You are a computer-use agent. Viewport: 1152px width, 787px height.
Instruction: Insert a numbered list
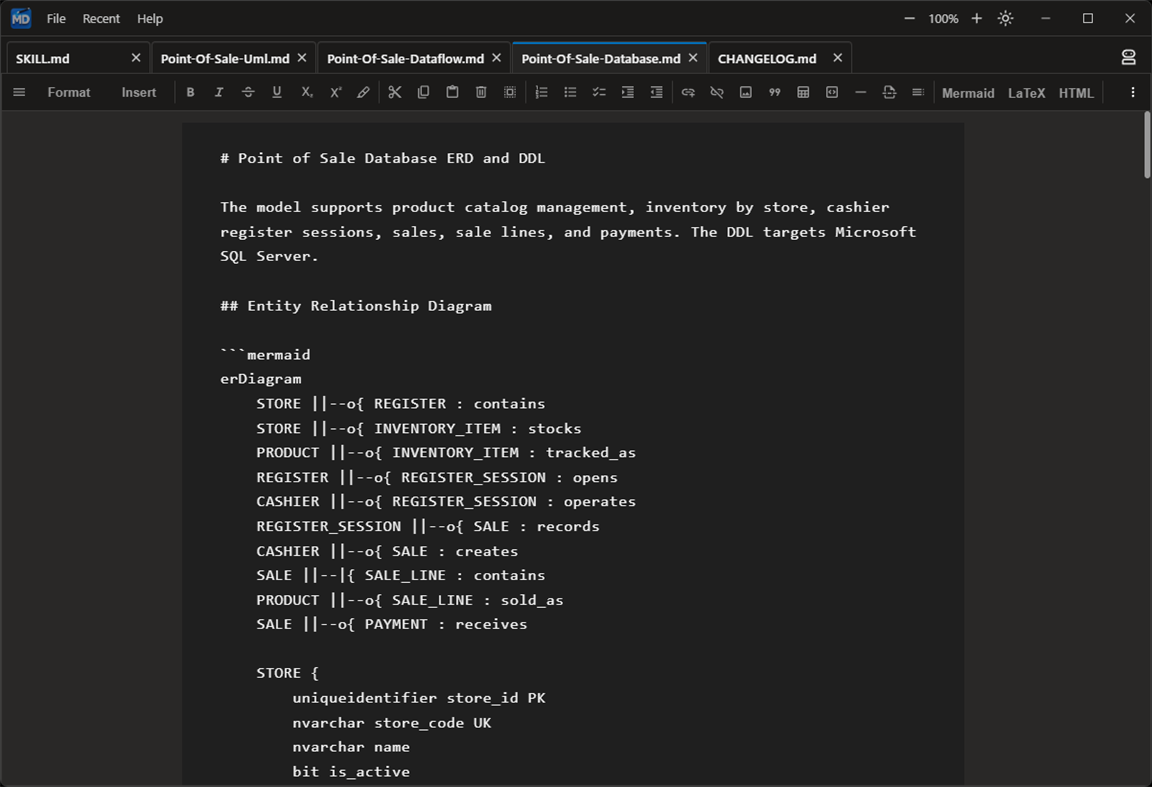tap(541, 93)
